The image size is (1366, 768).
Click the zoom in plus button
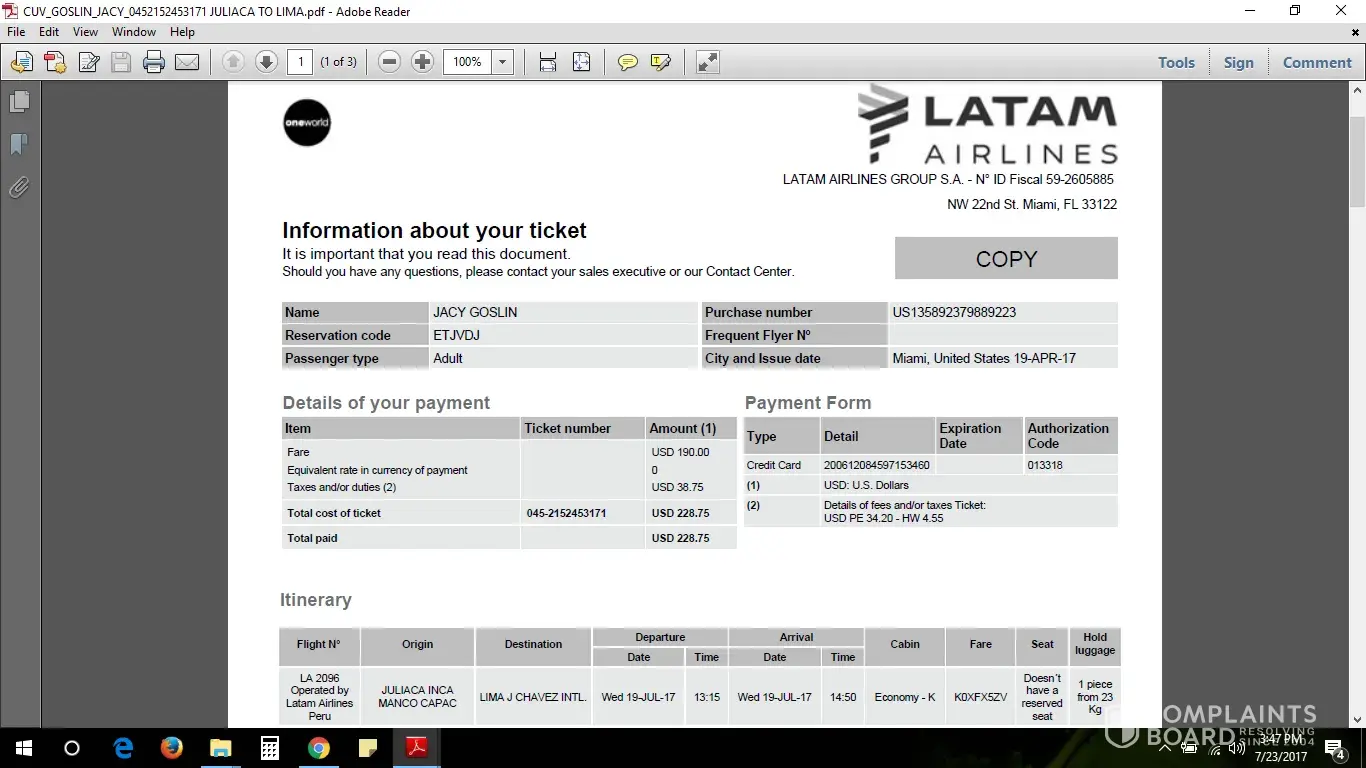click(x=422, y=62)
